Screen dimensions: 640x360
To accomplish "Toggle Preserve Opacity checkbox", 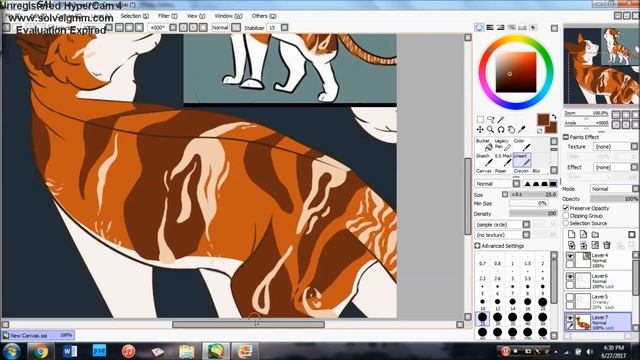I will 566,208.
